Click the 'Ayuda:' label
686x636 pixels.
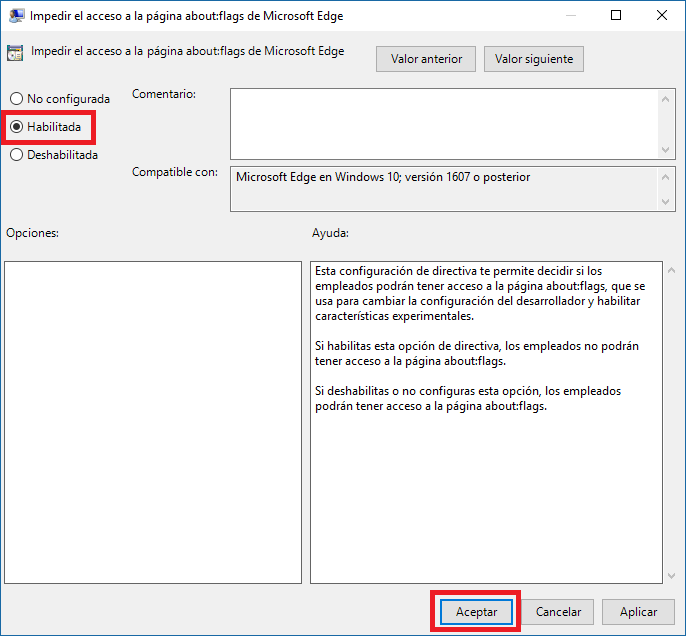tap(330, 233)
